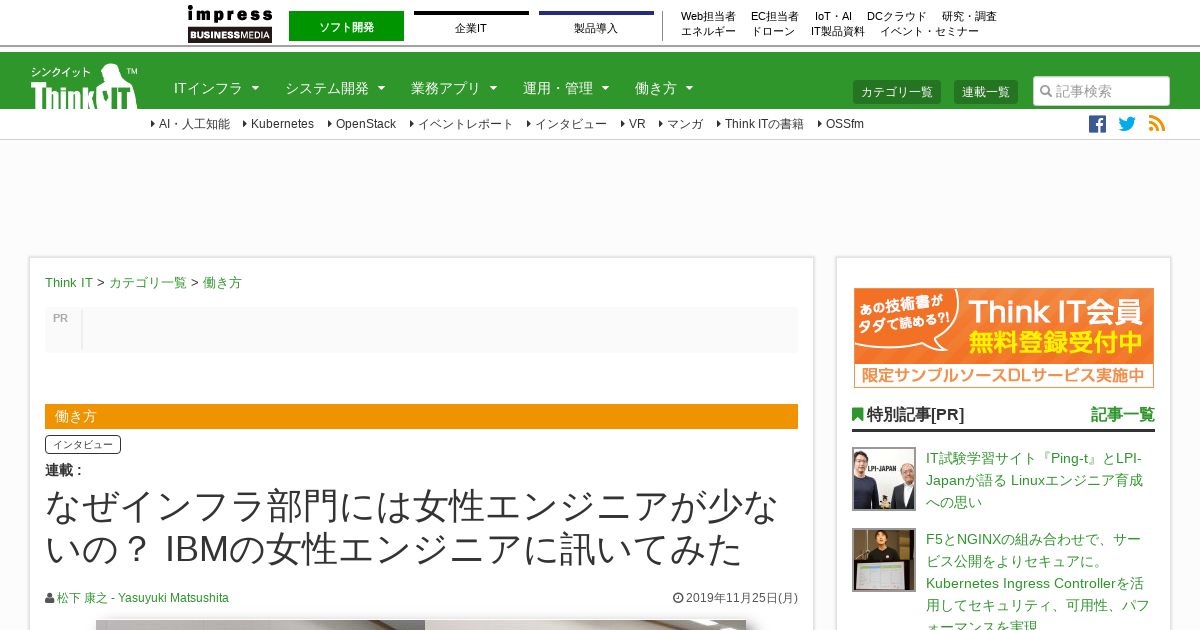Click the Think IT会員 無料登録 banner
1200x630 pixels.
point(1004,338)
